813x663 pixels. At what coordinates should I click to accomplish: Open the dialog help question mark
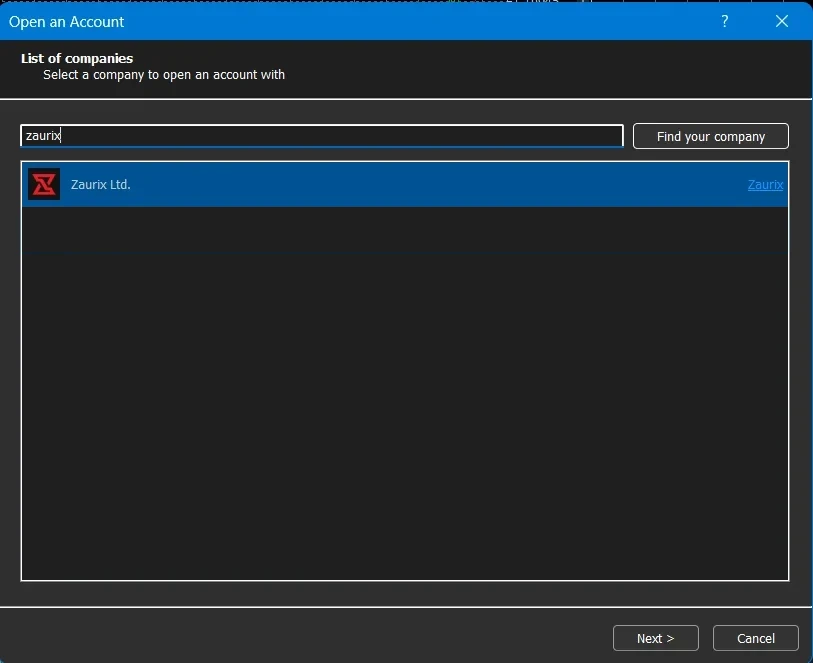[725, 21]
